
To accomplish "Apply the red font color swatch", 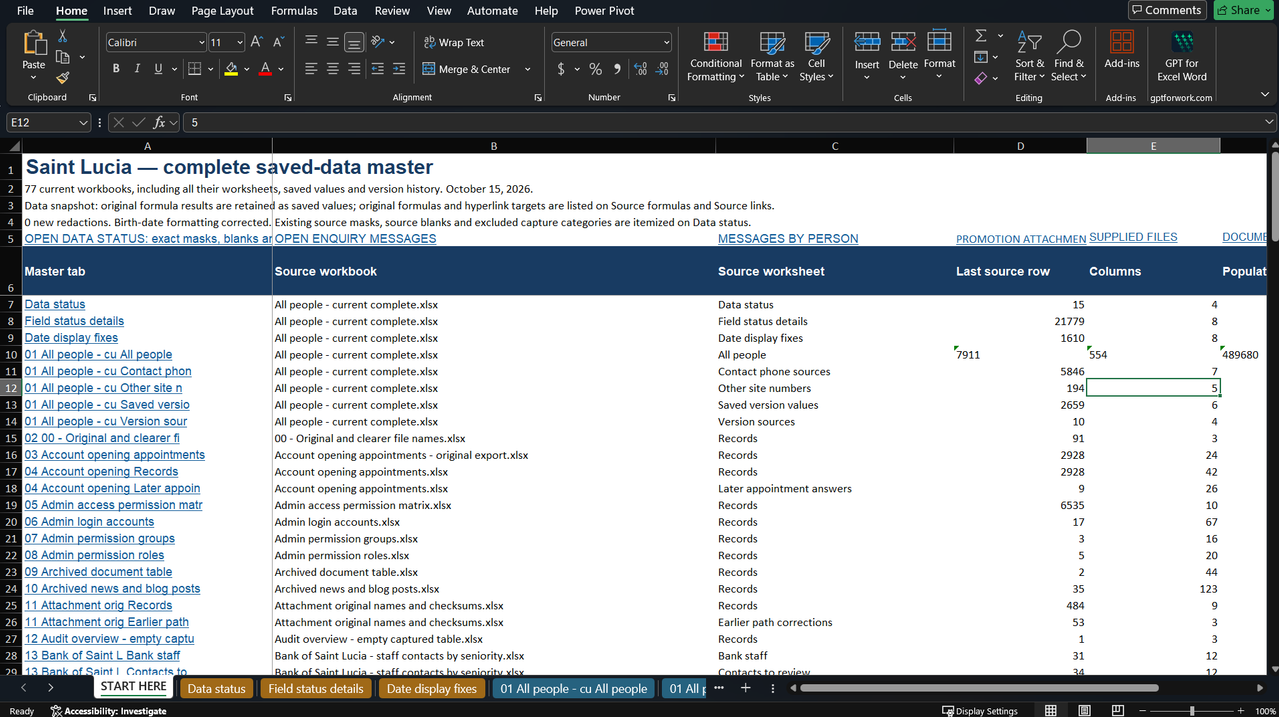I will [265, 69].
